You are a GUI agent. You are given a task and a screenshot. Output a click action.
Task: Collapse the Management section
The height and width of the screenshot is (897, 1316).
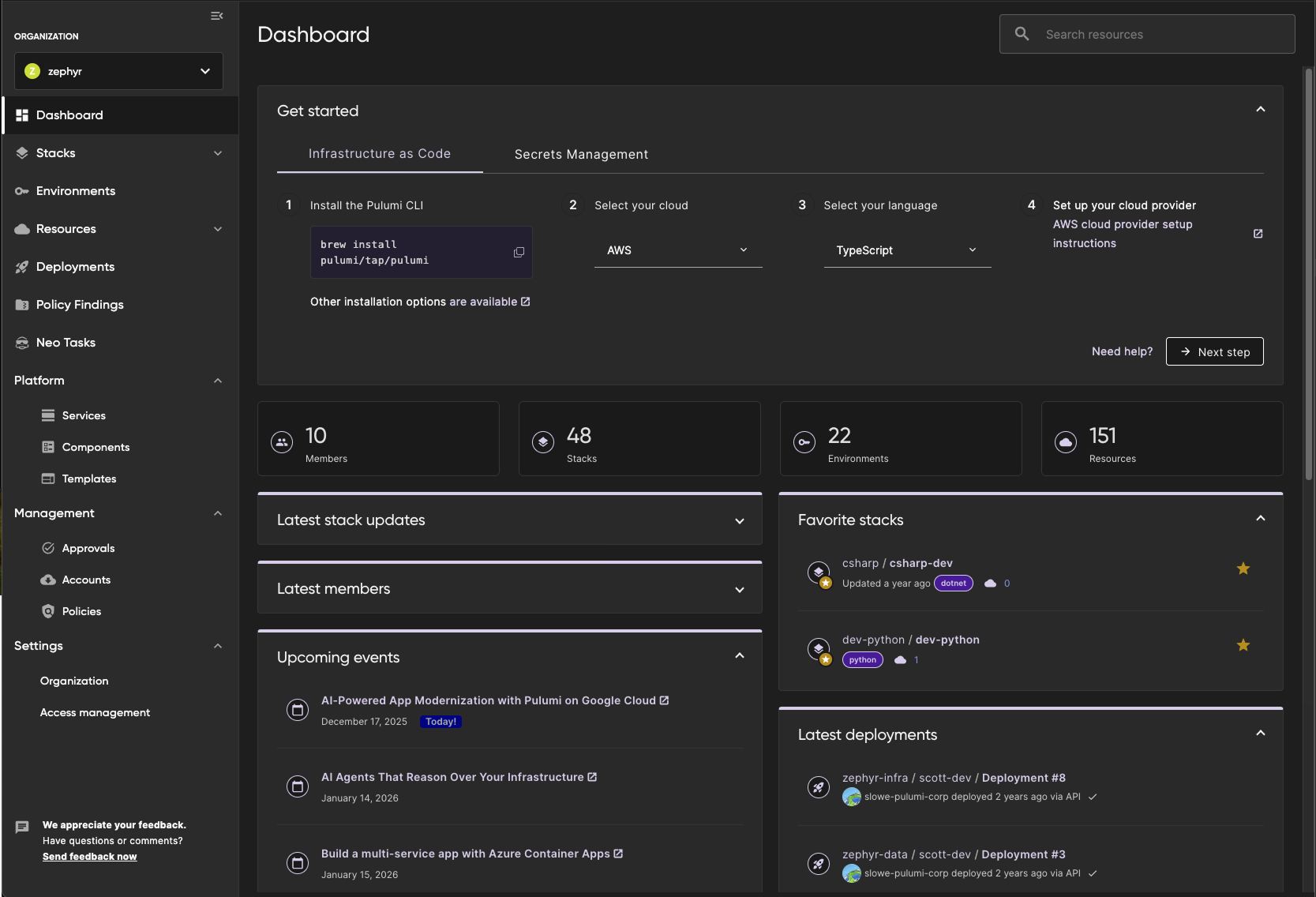218,513
